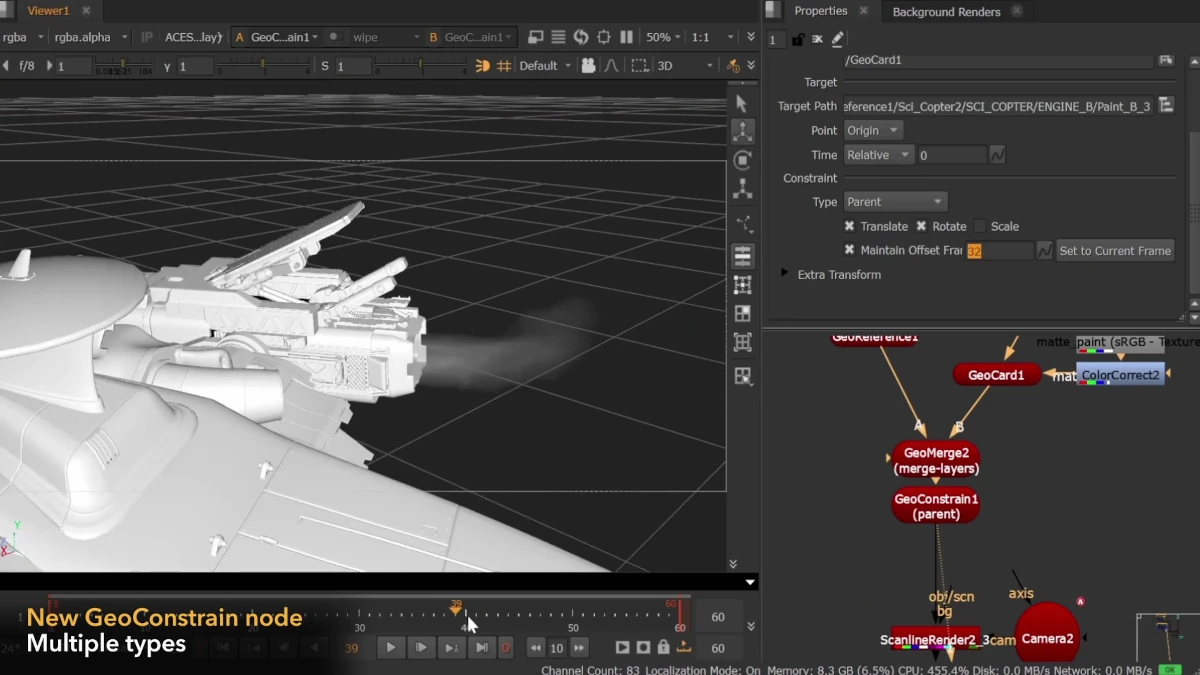Activate the scale manipulator tool
This screenshot has height=675, width=1200.
coord(742,189)
